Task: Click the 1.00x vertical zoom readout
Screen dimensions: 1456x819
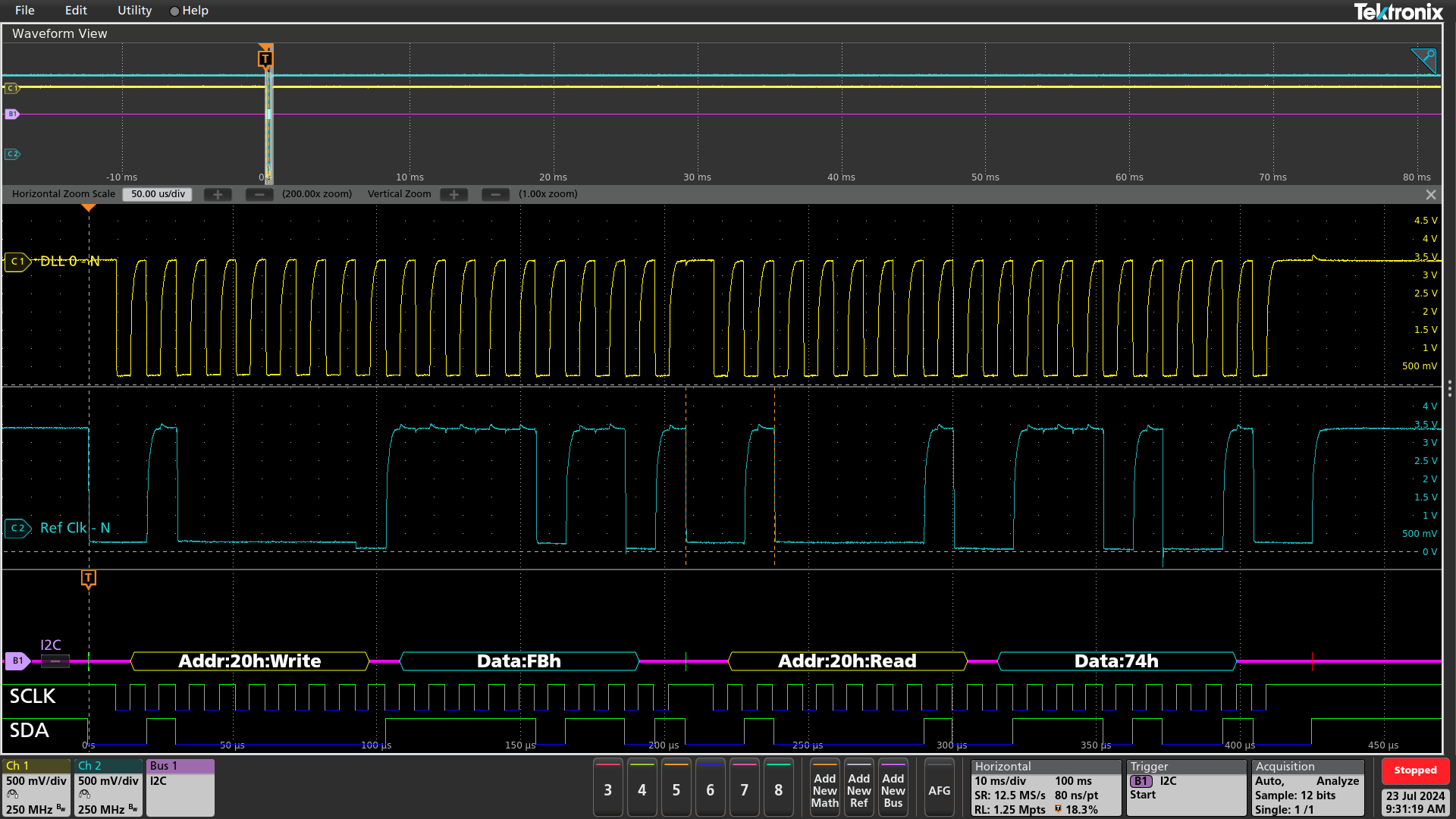Action: tap(548, 194)
